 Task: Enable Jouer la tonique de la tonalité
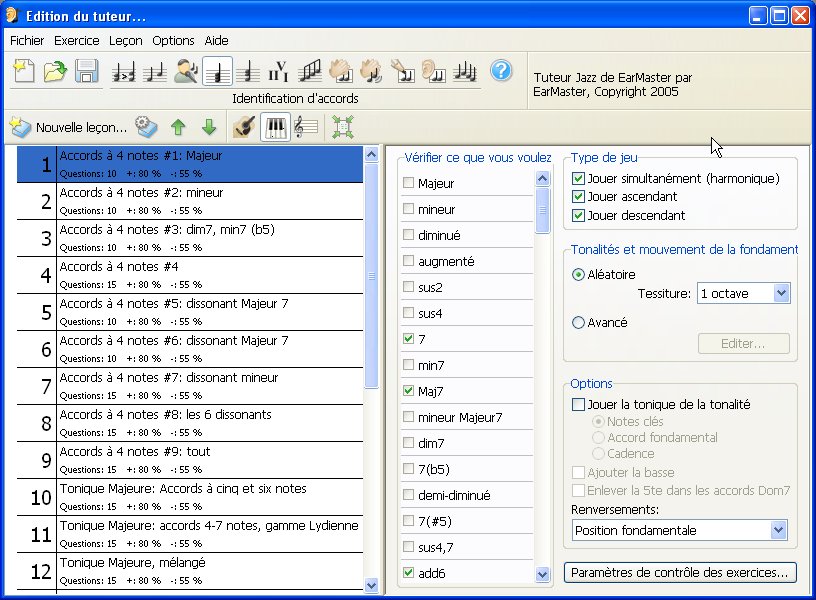tap(579, 405)
